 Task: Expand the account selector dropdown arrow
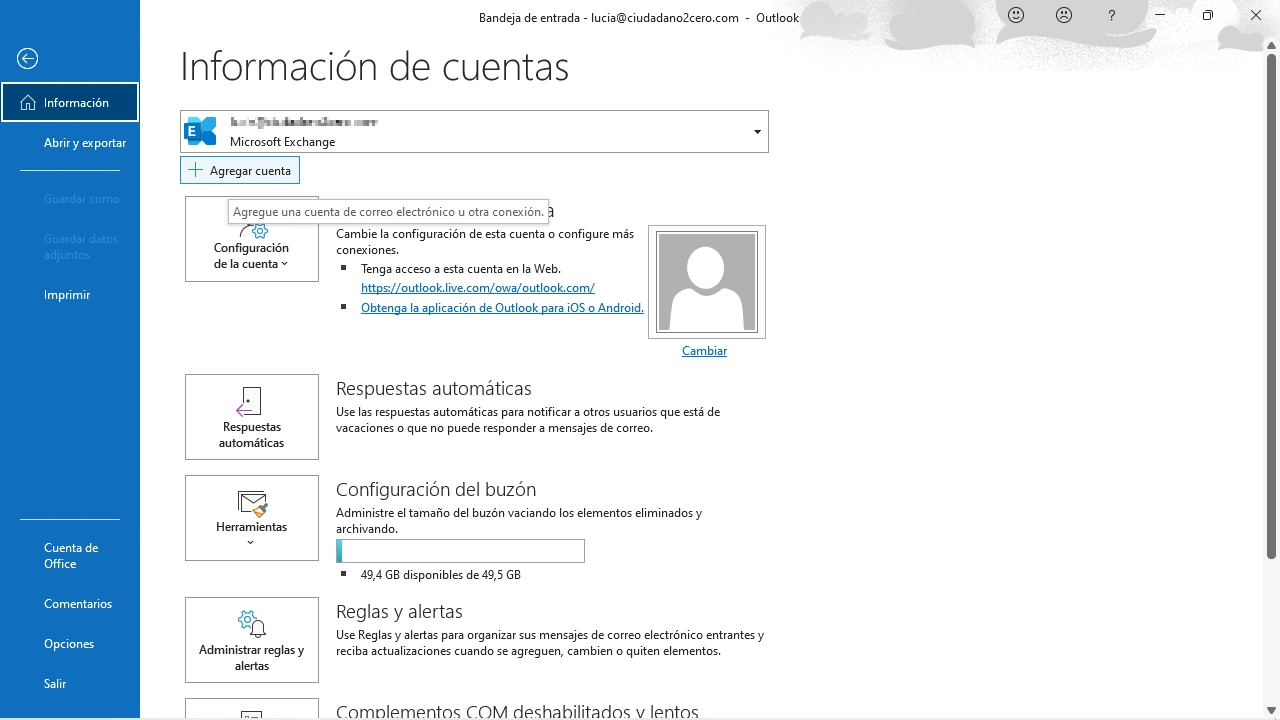click(757, 132)
